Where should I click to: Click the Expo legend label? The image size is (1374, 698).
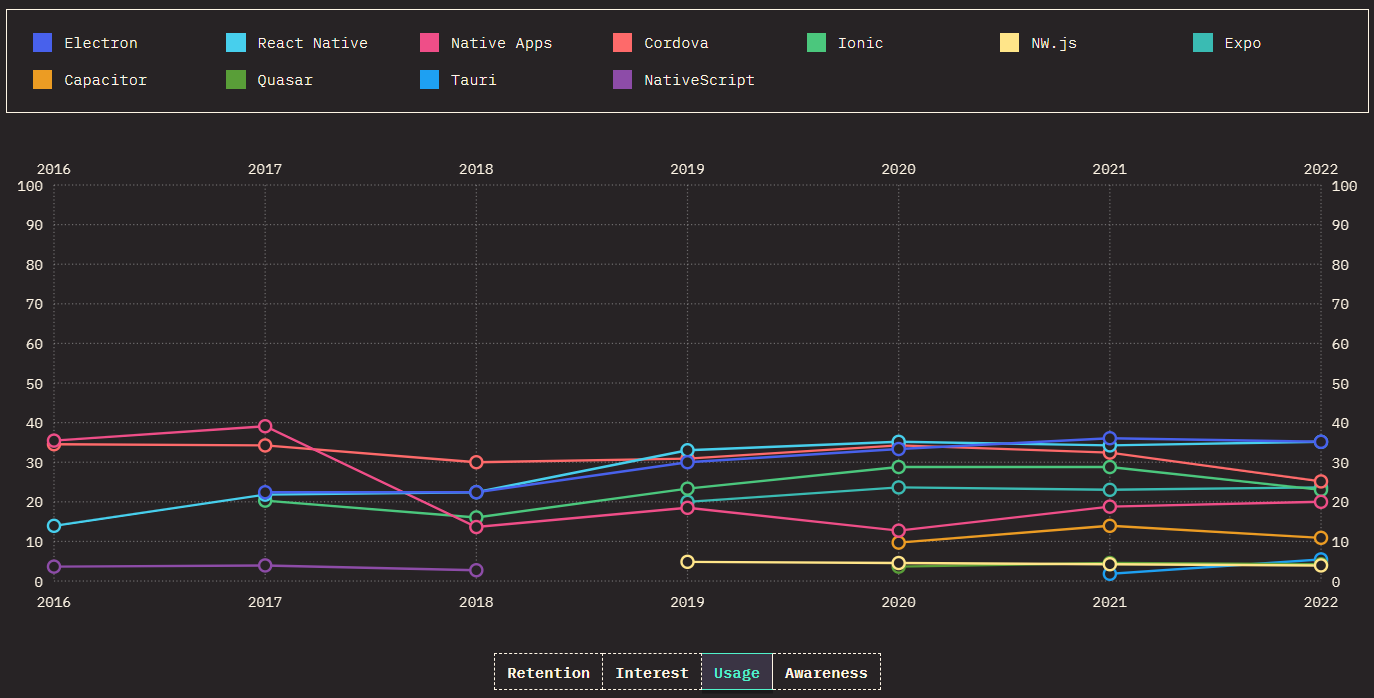tap(1243, 43)
